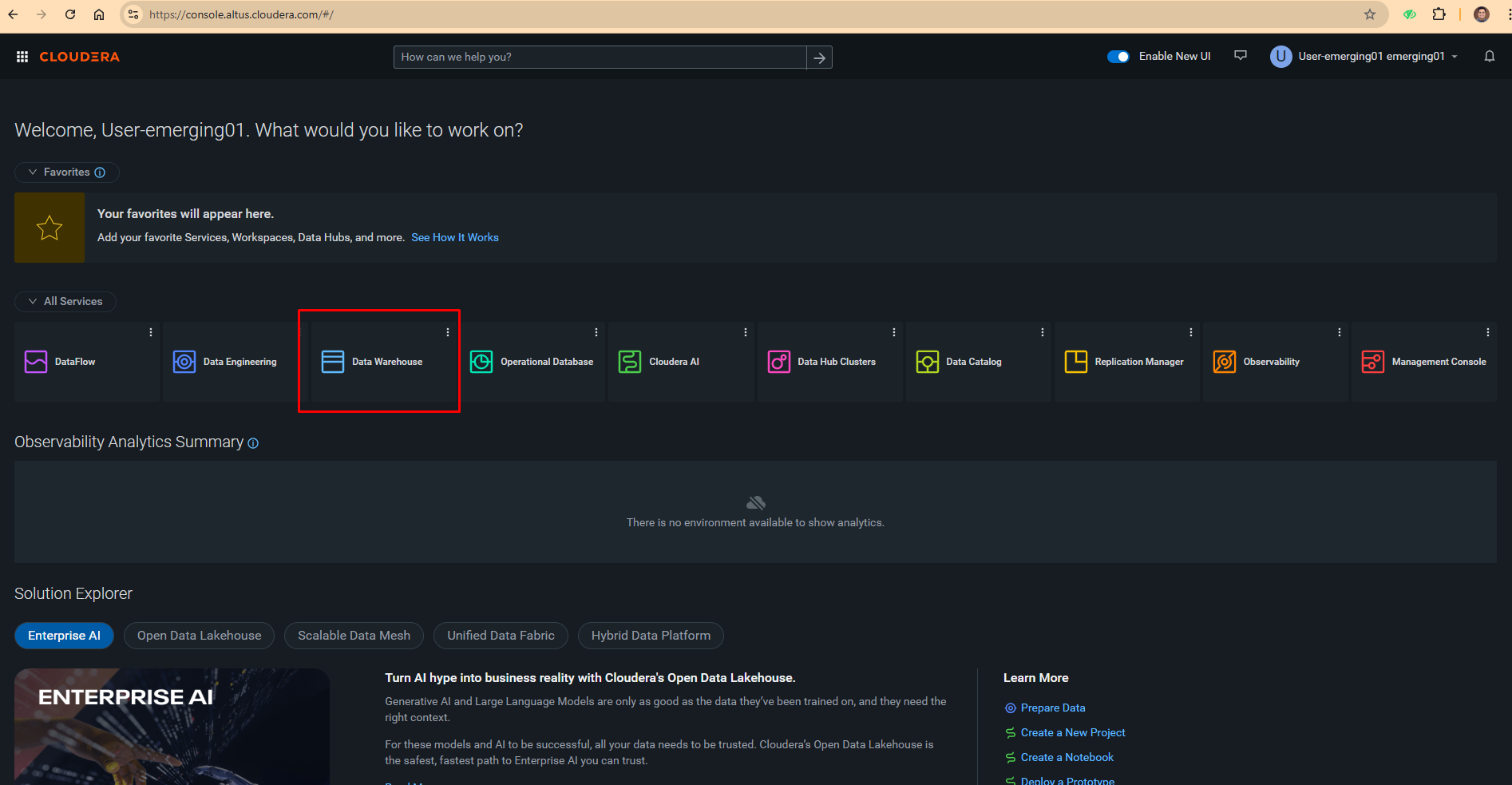Submit help search with arrow button
Image resolution: width=1512 pixels, height=785 pixels.
(819, 57)
